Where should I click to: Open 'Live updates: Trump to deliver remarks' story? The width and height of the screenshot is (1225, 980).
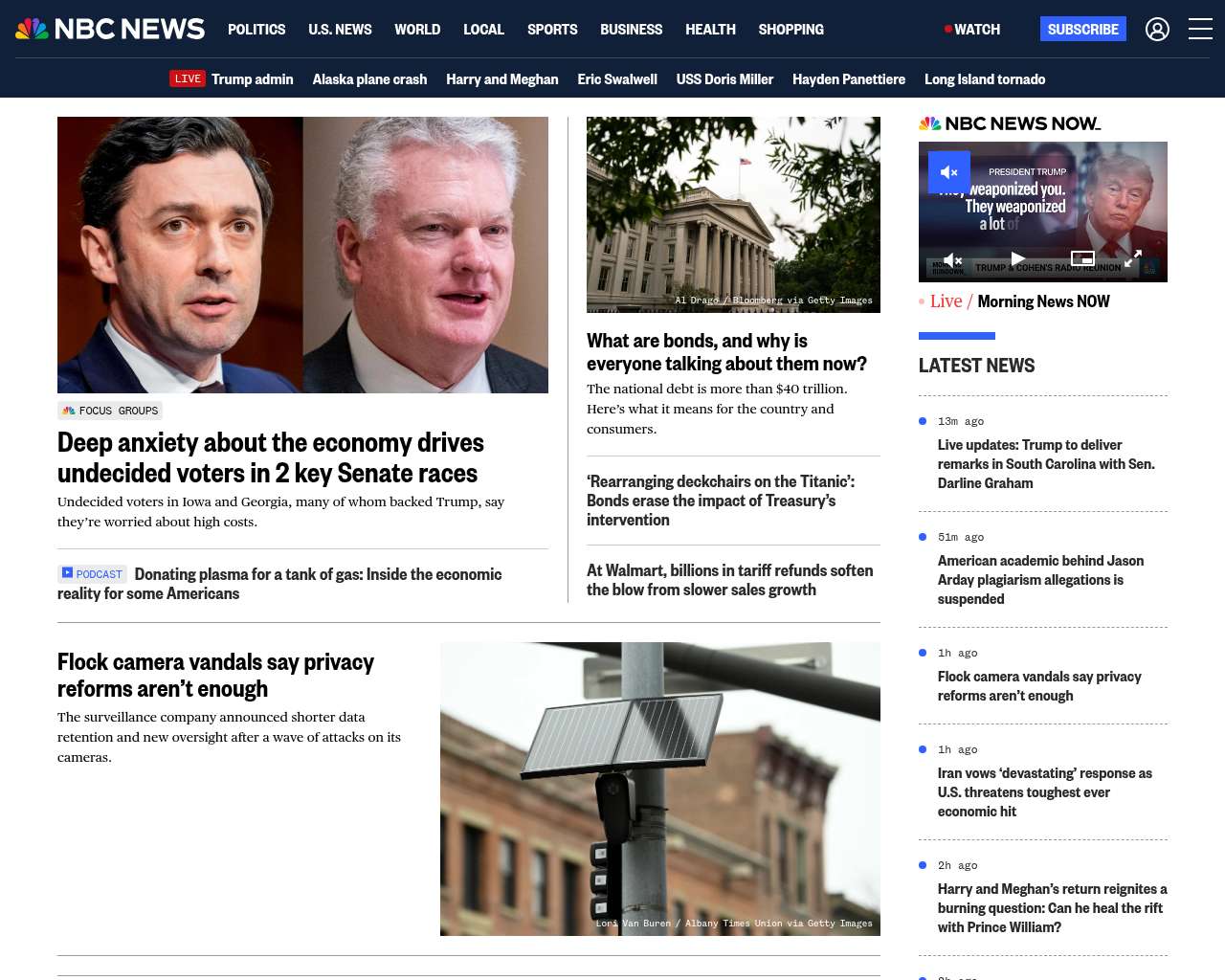click(x=1046, y=464)
